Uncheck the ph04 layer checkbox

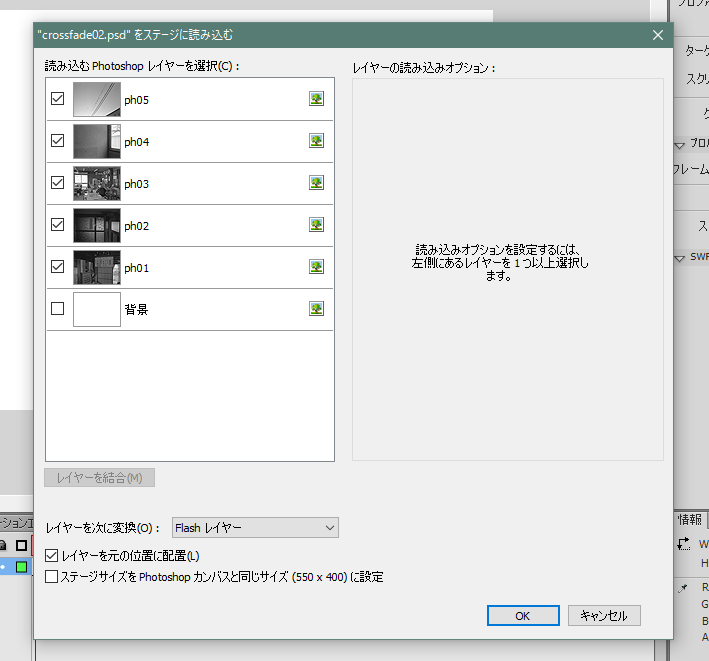coord(57,141)
